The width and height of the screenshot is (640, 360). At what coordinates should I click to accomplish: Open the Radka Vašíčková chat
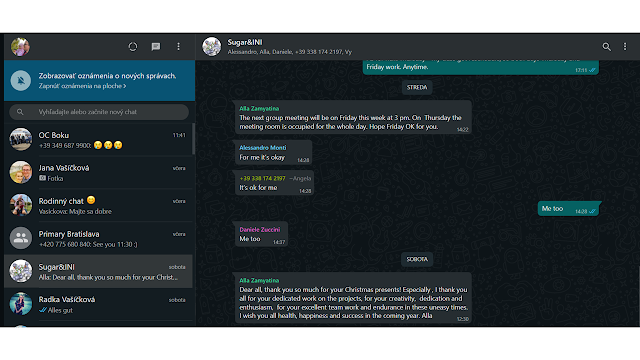click(x=98, y=304)
